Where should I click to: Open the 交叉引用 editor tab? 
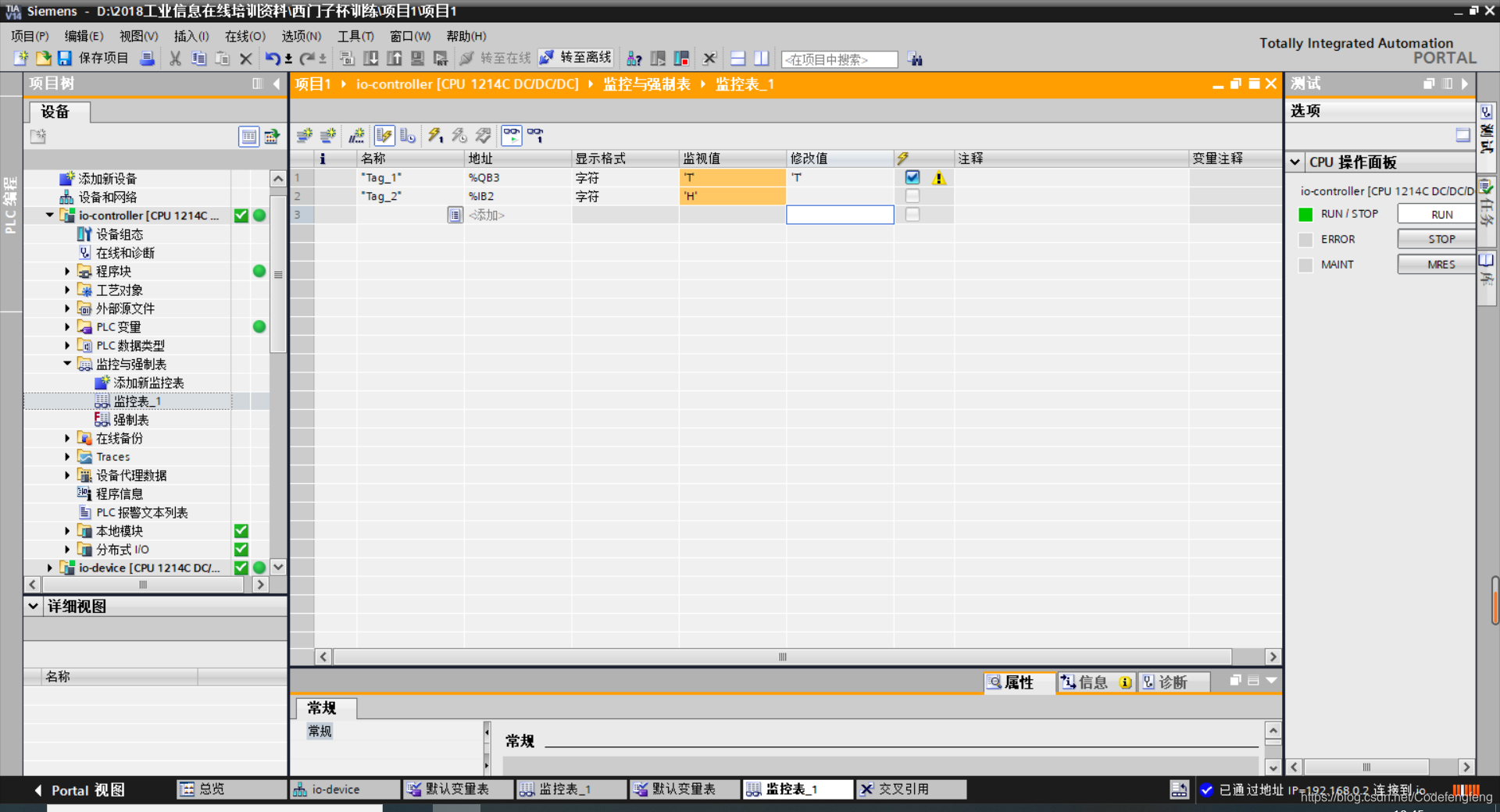pyautogui.click(x=911, y=789)
